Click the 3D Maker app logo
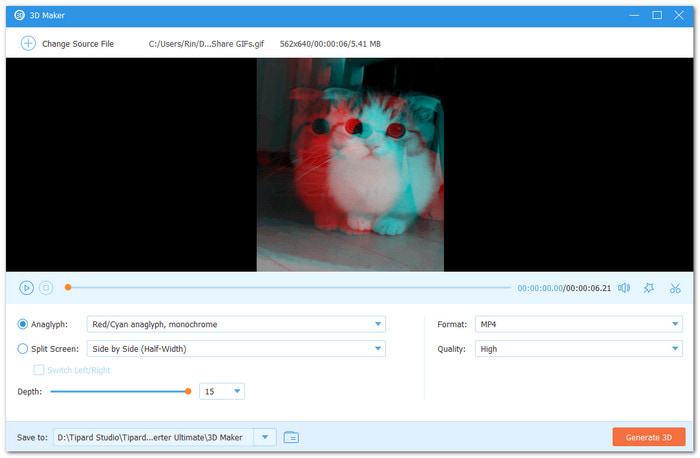This screenshot has height=458, width=700. point(19,15)
